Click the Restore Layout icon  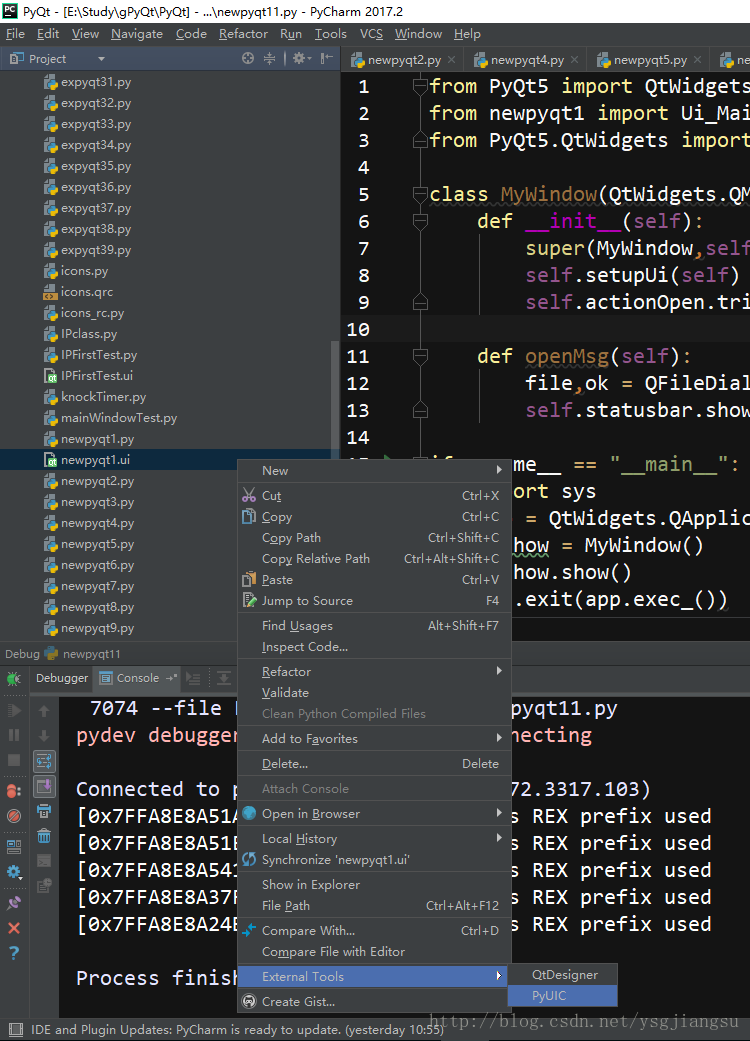point(13,846)
